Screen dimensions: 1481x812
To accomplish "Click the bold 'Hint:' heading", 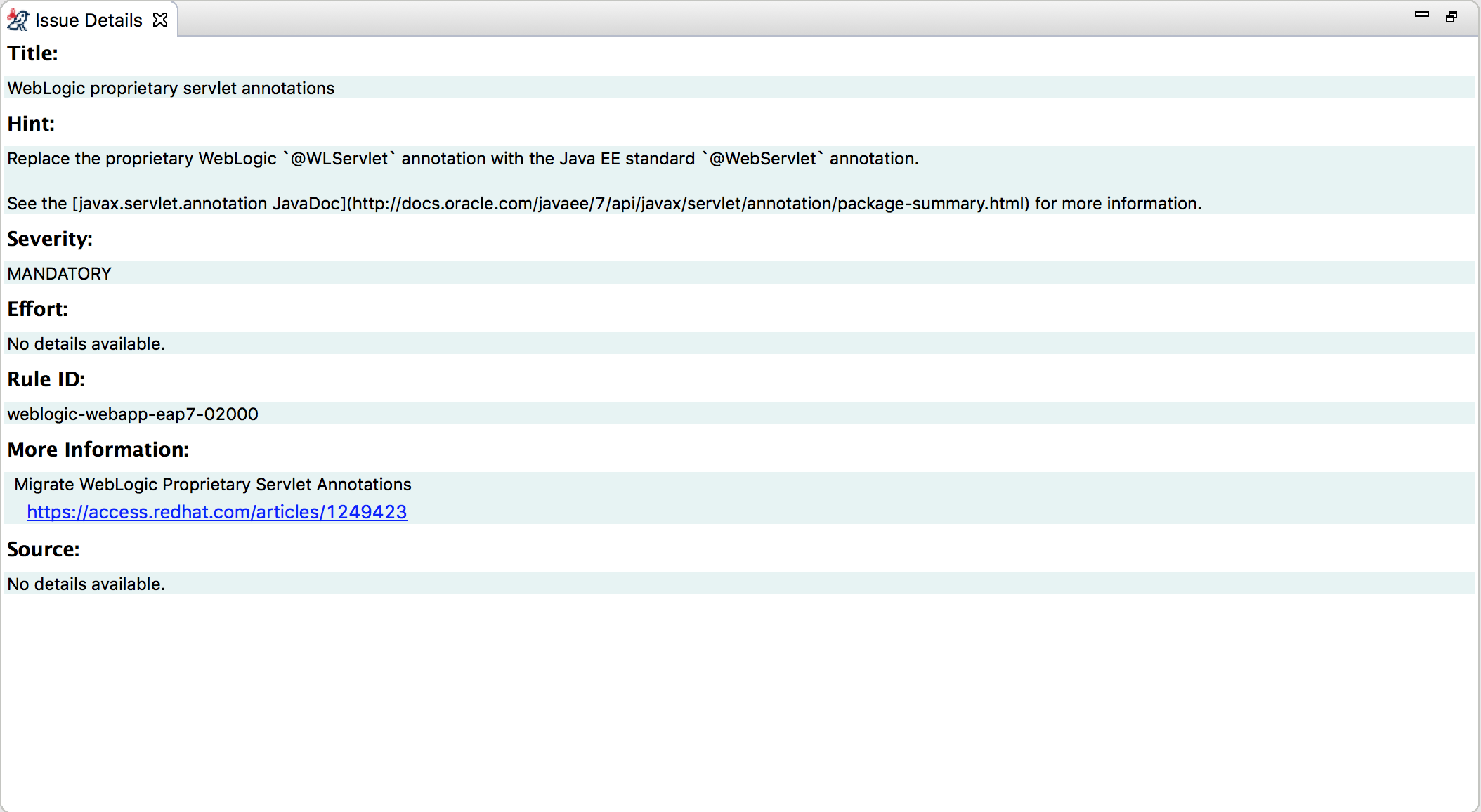I will (31, 124).
